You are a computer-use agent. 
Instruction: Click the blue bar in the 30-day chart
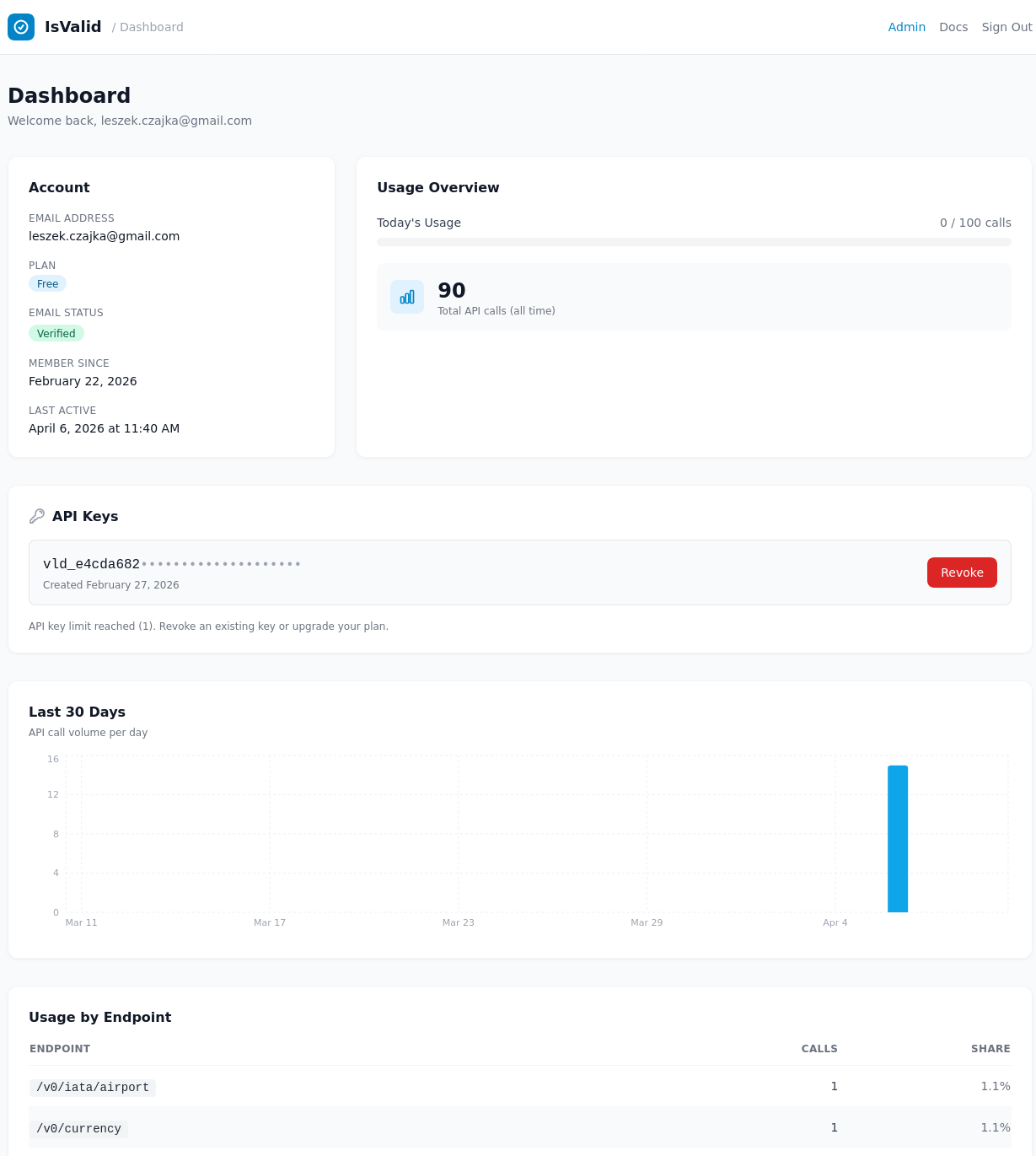click(x=898, y=839)
